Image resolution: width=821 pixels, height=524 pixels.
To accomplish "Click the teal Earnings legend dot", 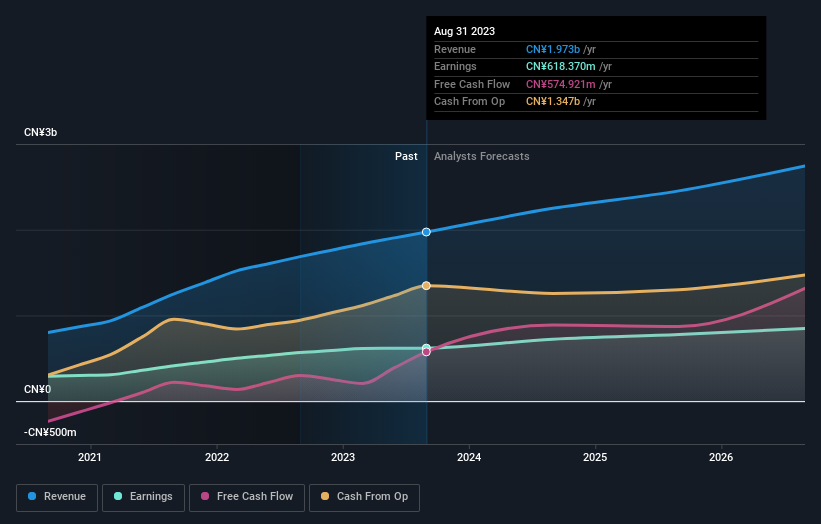I will [118, 496].
